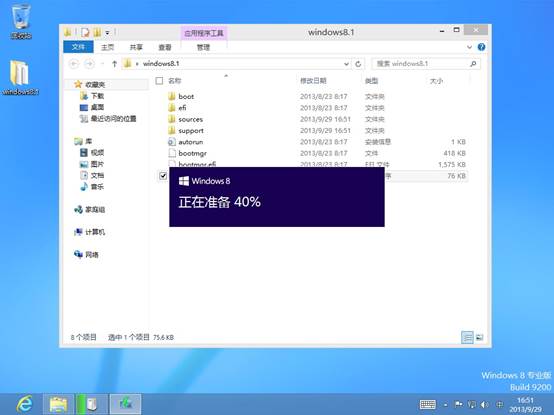
Task: Click the Action Center flag icon
Action: click(x=459, y=404)
